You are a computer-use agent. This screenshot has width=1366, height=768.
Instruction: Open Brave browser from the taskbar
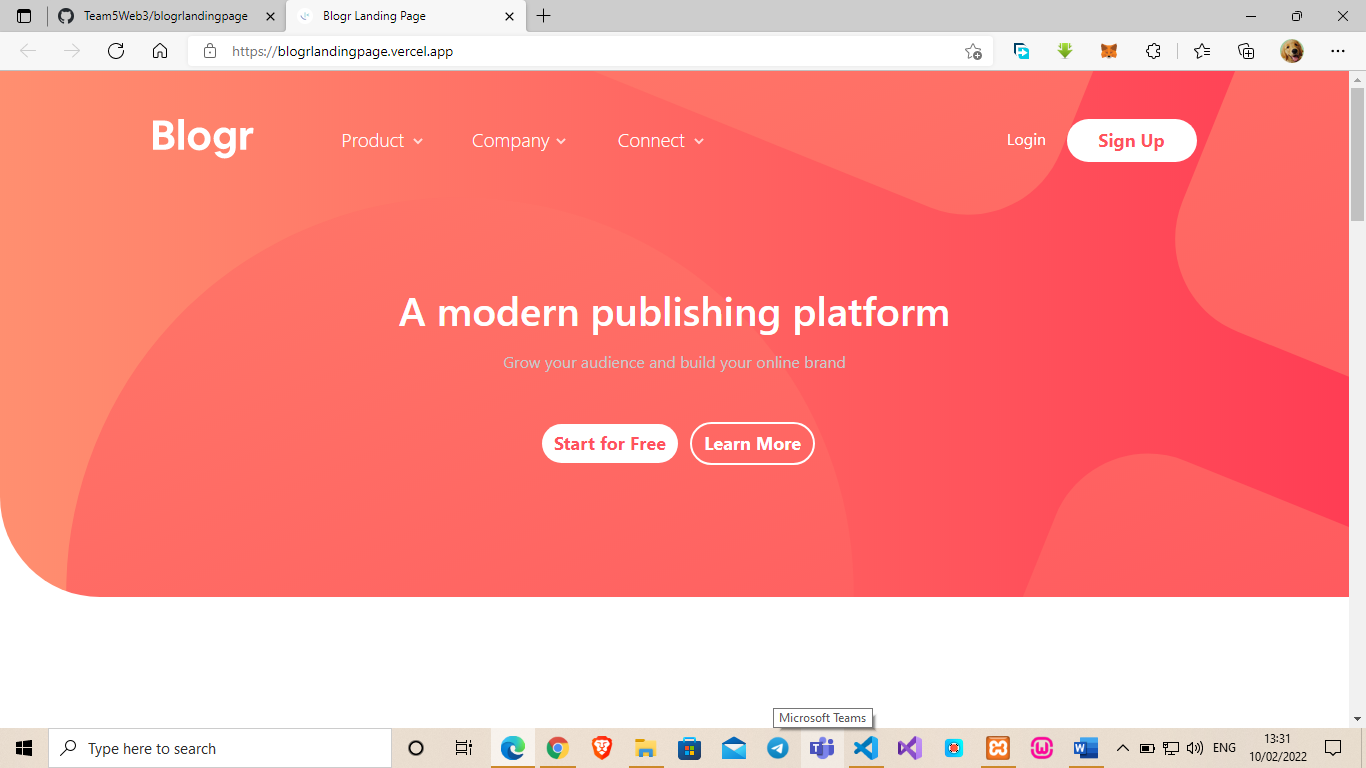(x=601, y=748)
